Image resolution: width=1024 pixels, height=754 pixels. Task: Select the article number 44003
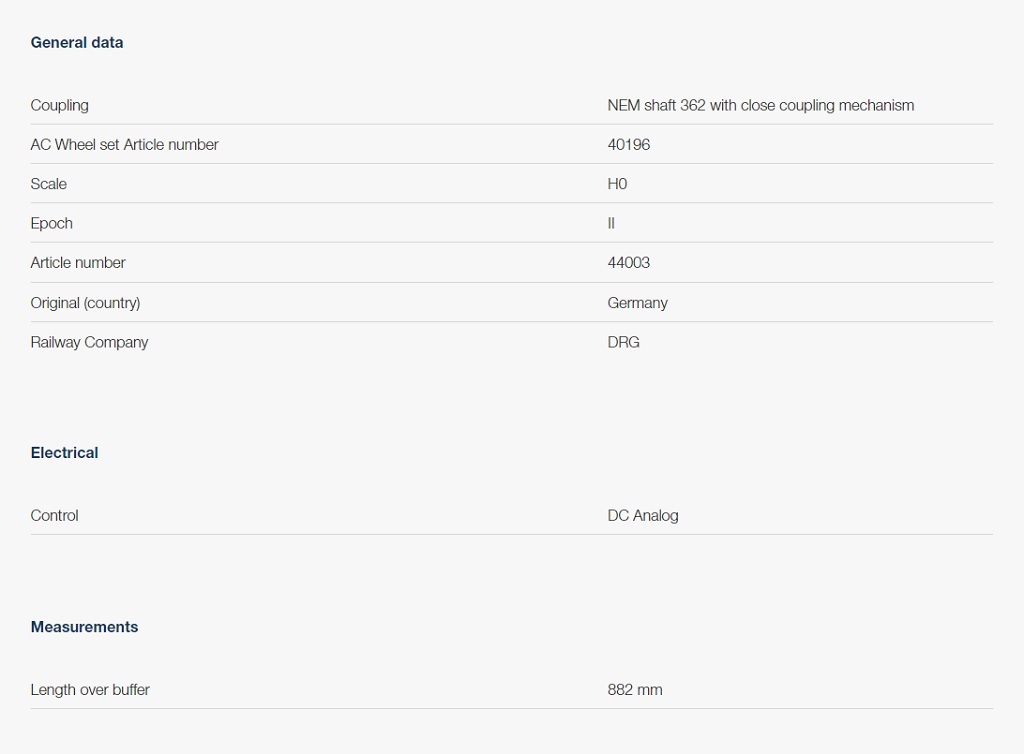[x=628, y=262]
